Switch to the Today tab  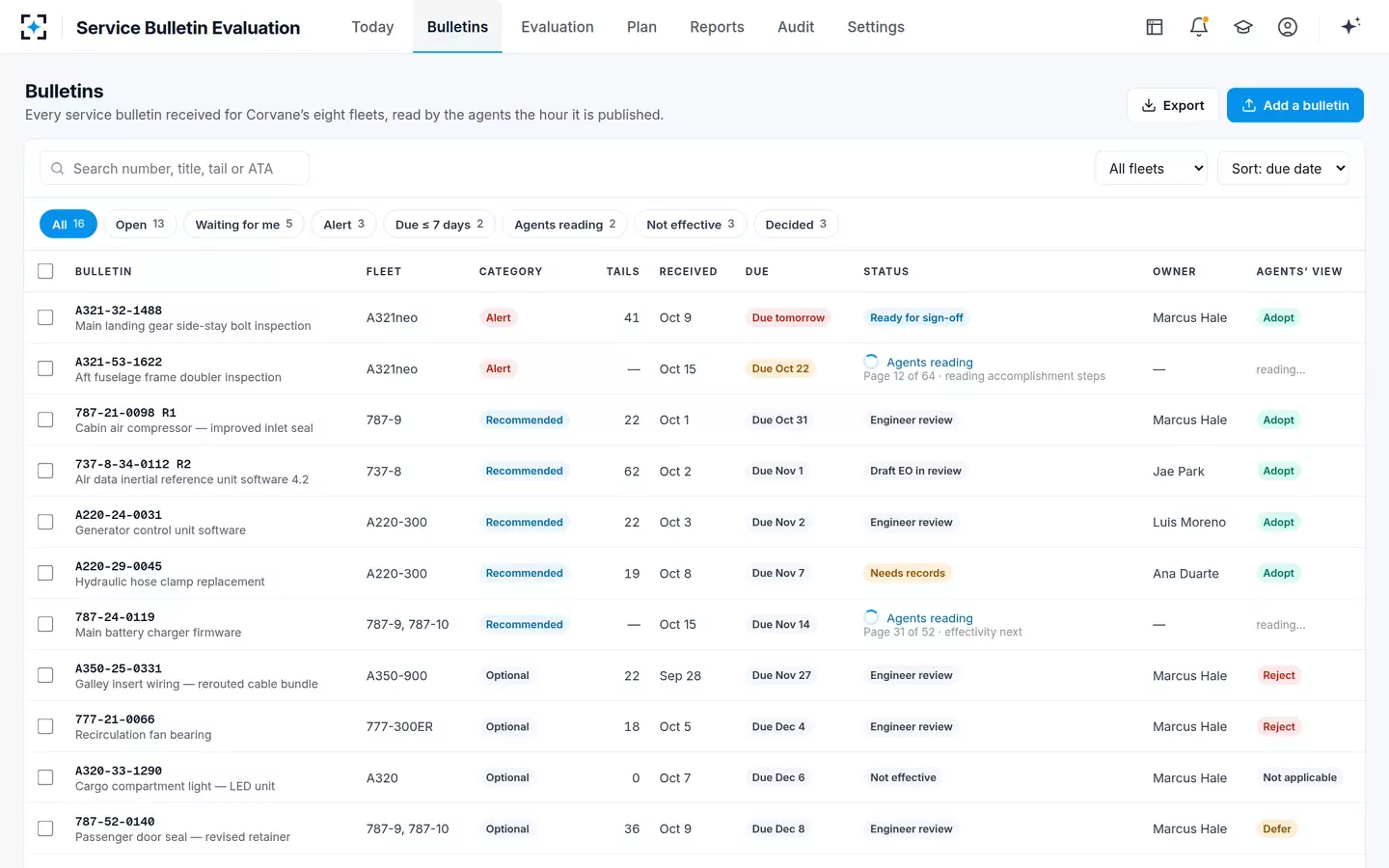372,27
